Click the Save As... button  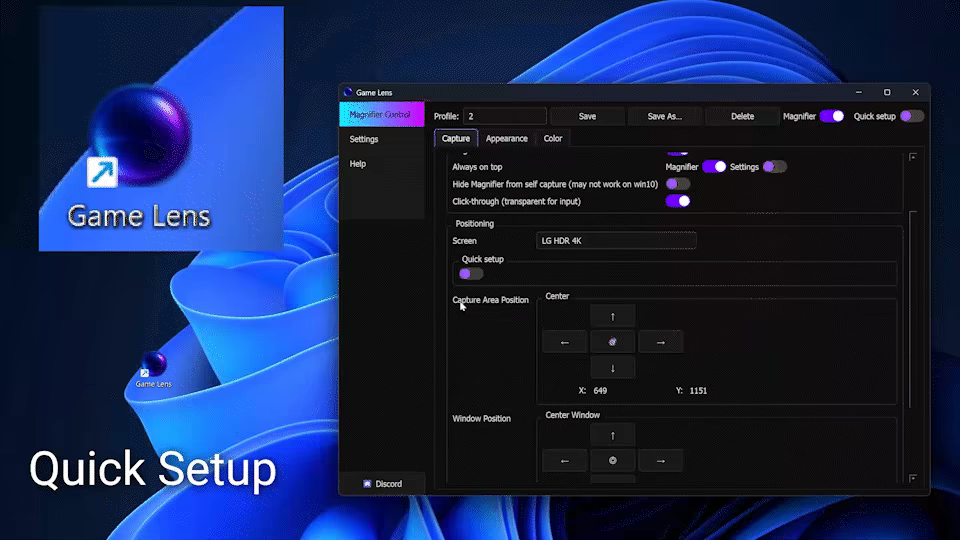click(665, 116)
